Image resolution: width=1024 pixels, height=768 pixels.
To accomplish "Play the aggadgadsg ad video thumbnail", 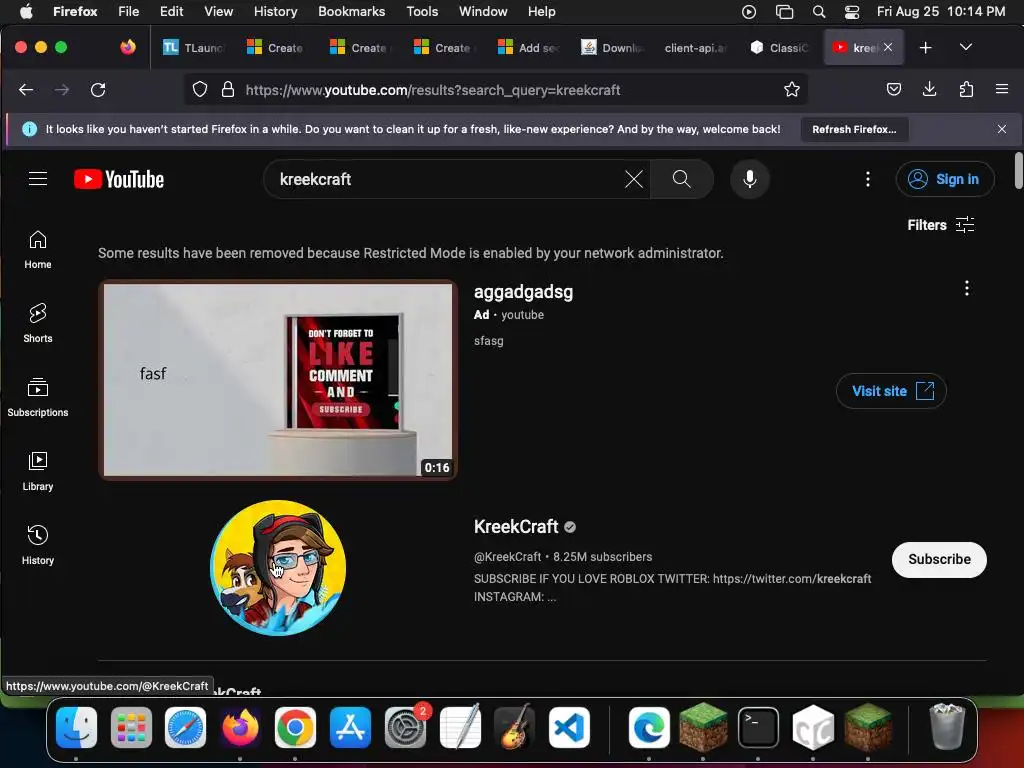I will 278,380.
